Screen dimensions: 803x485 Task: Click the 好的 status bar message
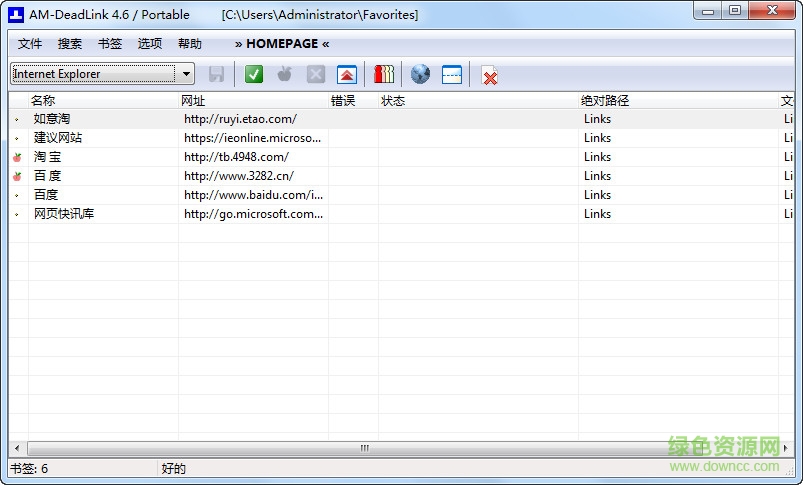[174, 469]
